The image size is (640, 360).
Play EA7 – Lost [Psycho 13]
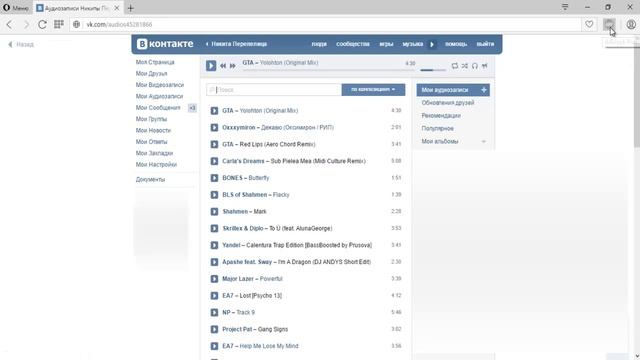click(x=214, y=296)
